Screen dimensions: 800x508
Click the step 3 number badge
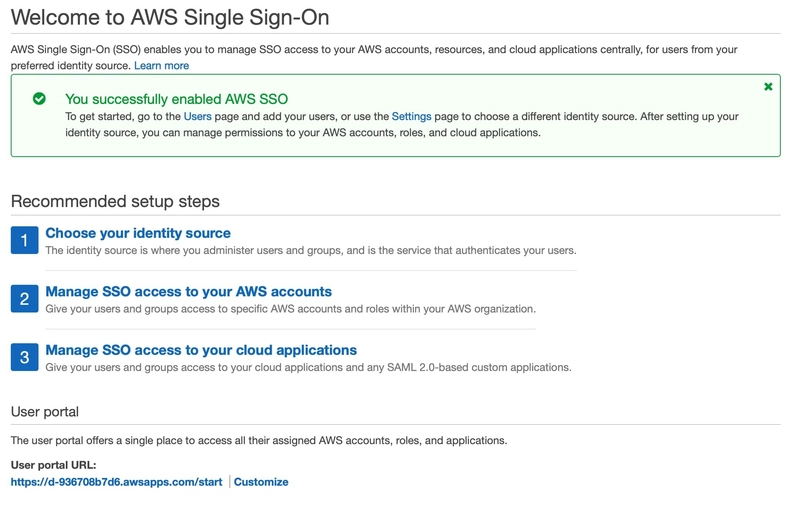click(24, 357)
